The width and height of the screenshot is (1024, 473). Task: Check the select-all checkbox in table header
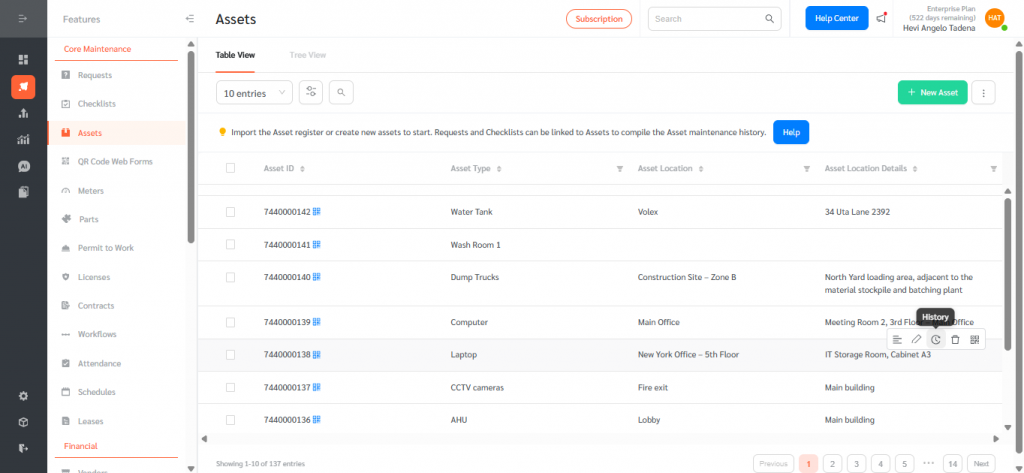pyautogui.click(x=230, y=168)
